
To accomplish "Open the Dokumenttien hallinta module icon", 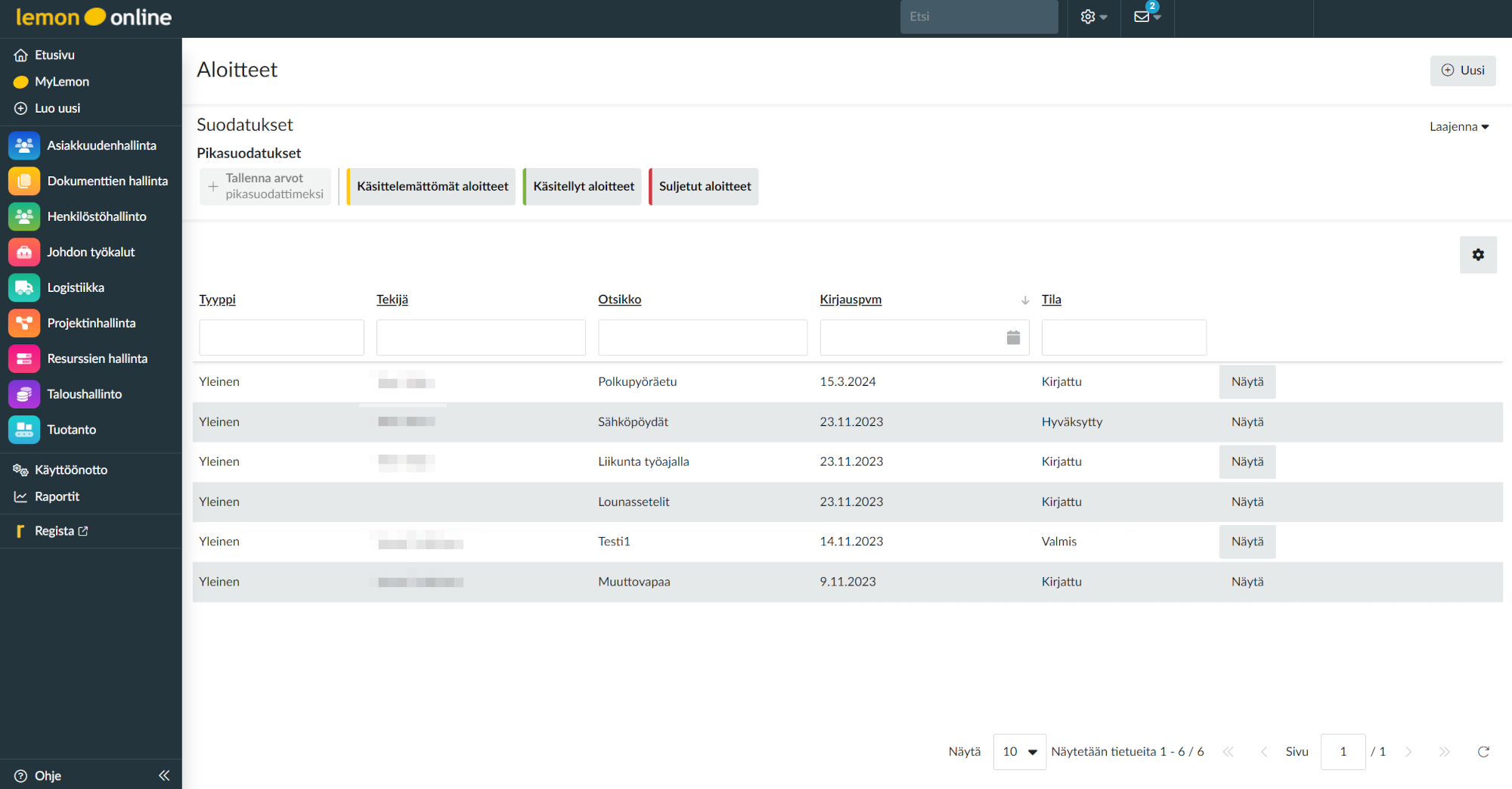I will click(x=24, y=181).
